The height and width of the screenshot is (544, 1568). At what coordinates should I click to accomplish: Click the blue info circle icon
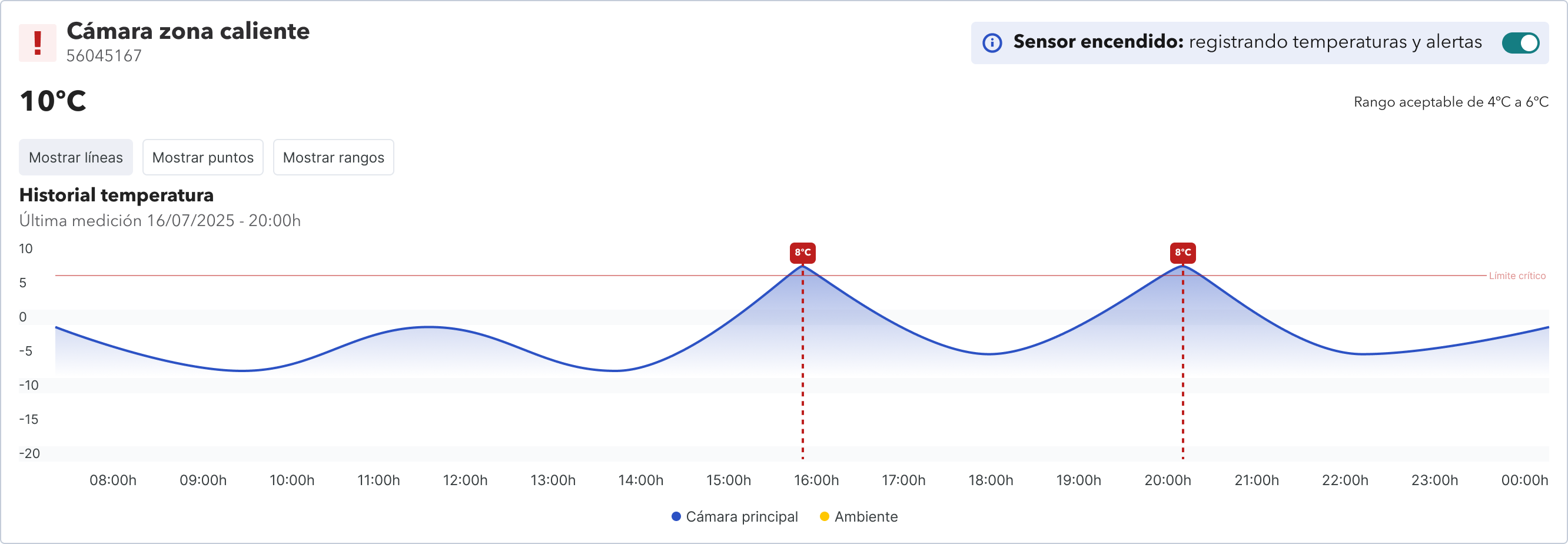tap(992, 42)
